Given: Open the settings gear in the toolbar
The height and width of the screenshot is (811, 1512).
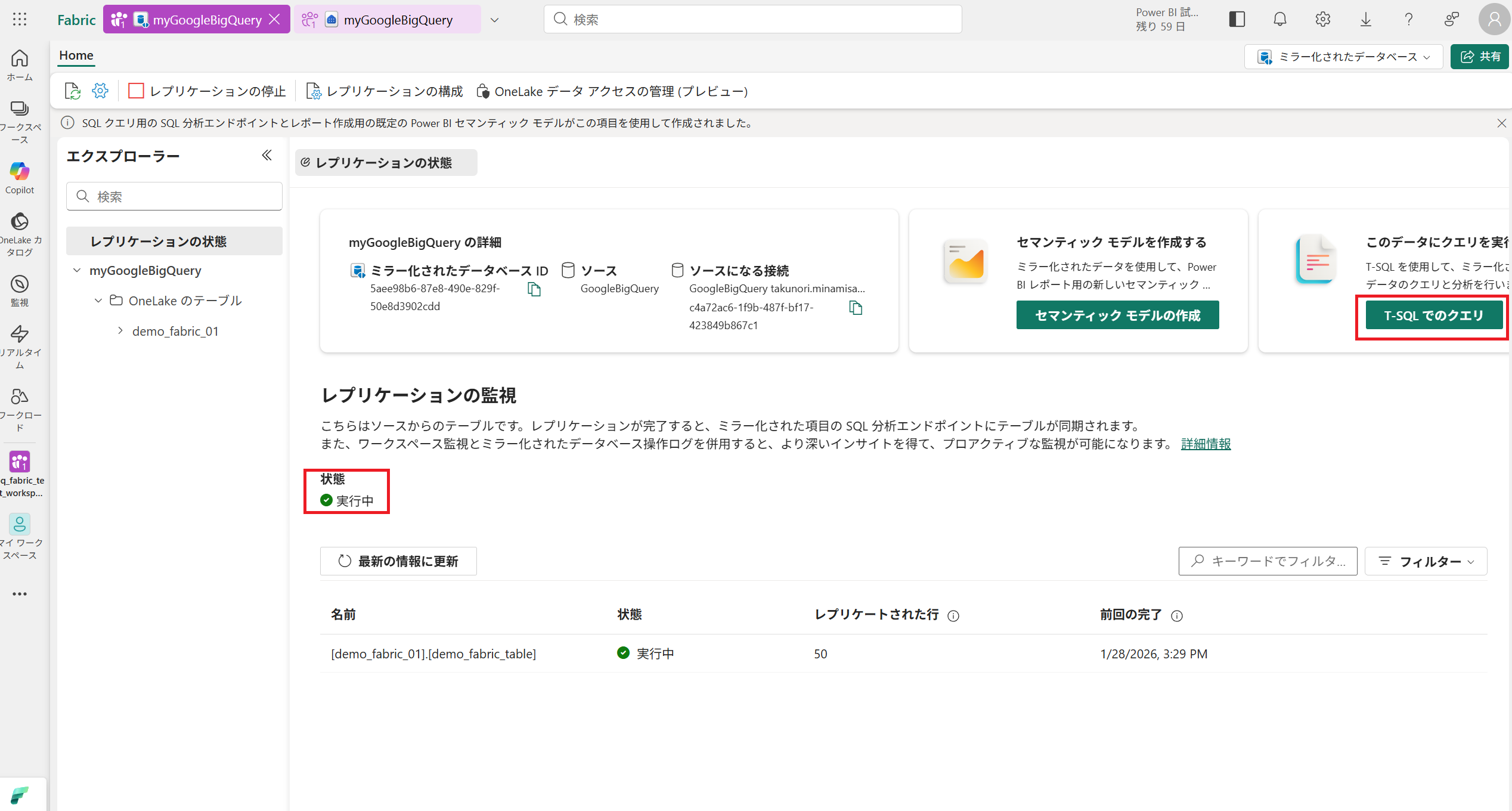Looking at the screenshot, I should pyautogui.click(x=100, y=91).
